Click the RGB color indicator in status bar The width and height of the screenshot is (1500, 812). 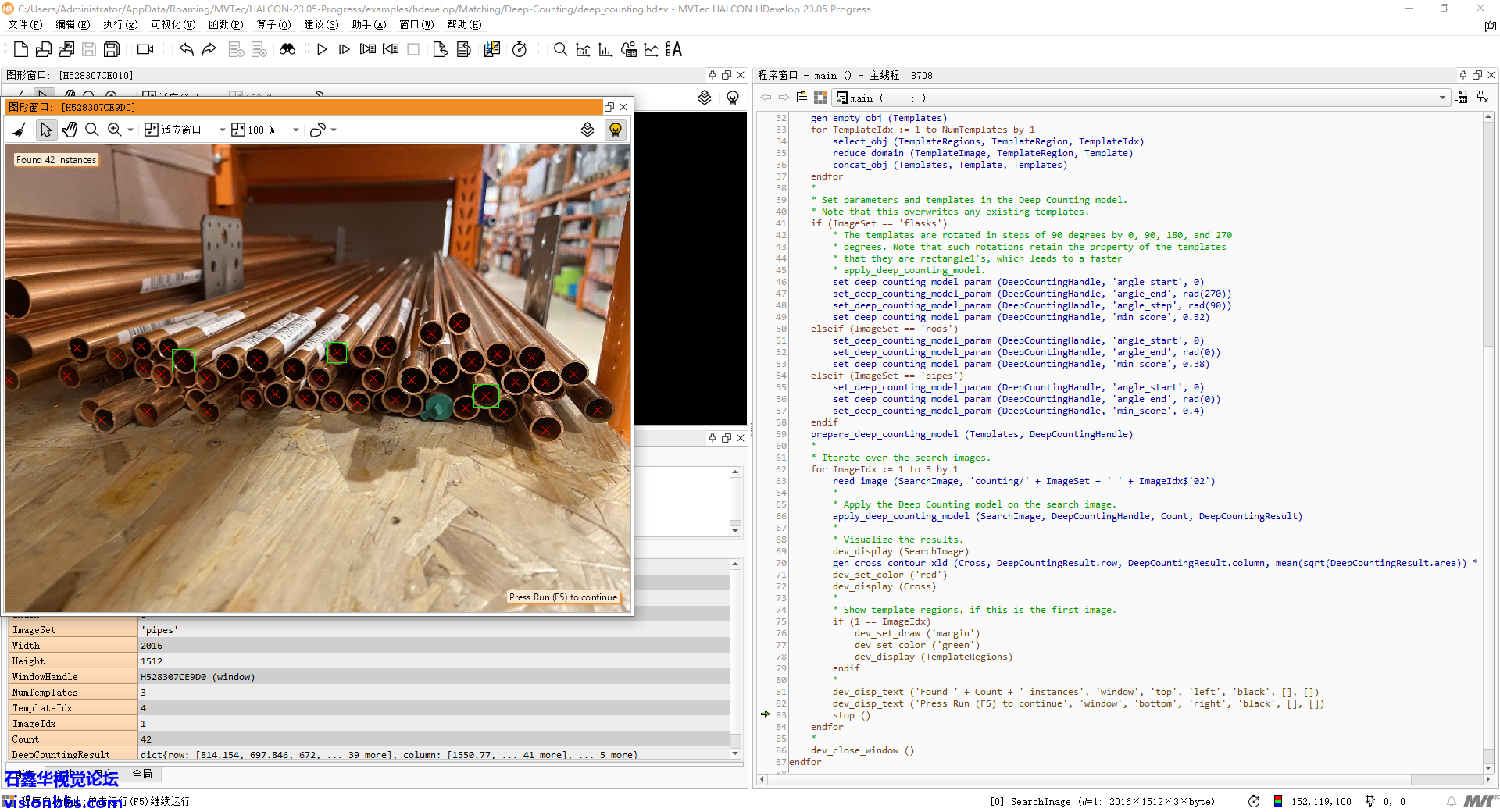tap(1277, 801)
